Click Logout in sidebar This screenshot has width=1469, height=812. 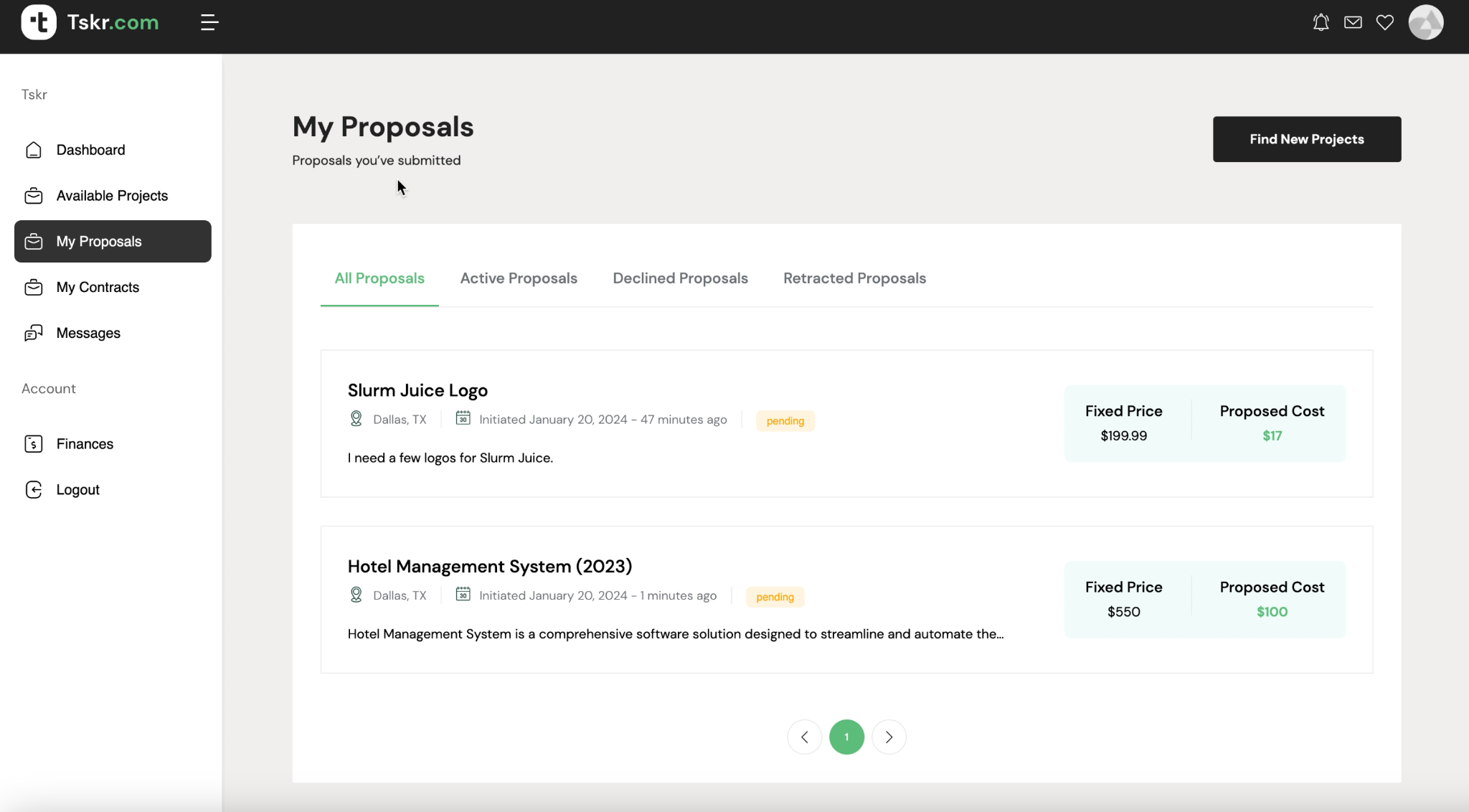click(x=77, y=490)
